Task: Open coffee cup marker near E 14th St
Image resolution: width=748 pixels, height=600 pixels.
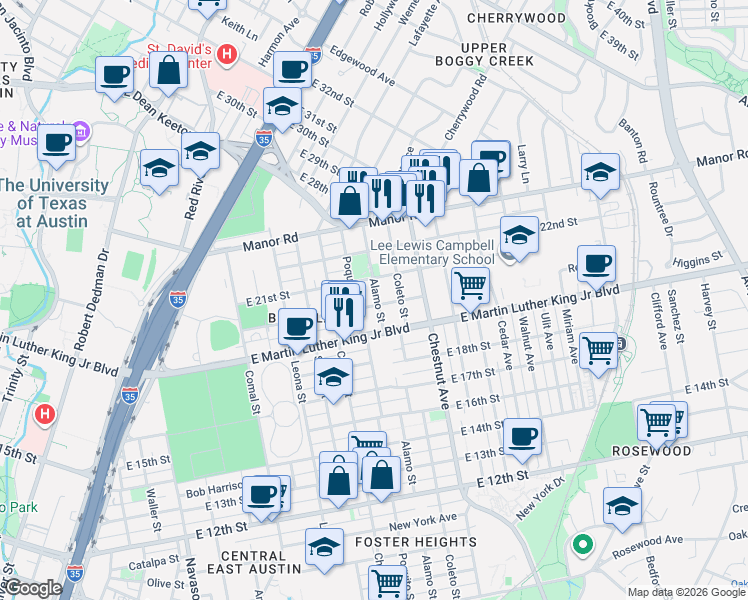Action: point(522,438)
